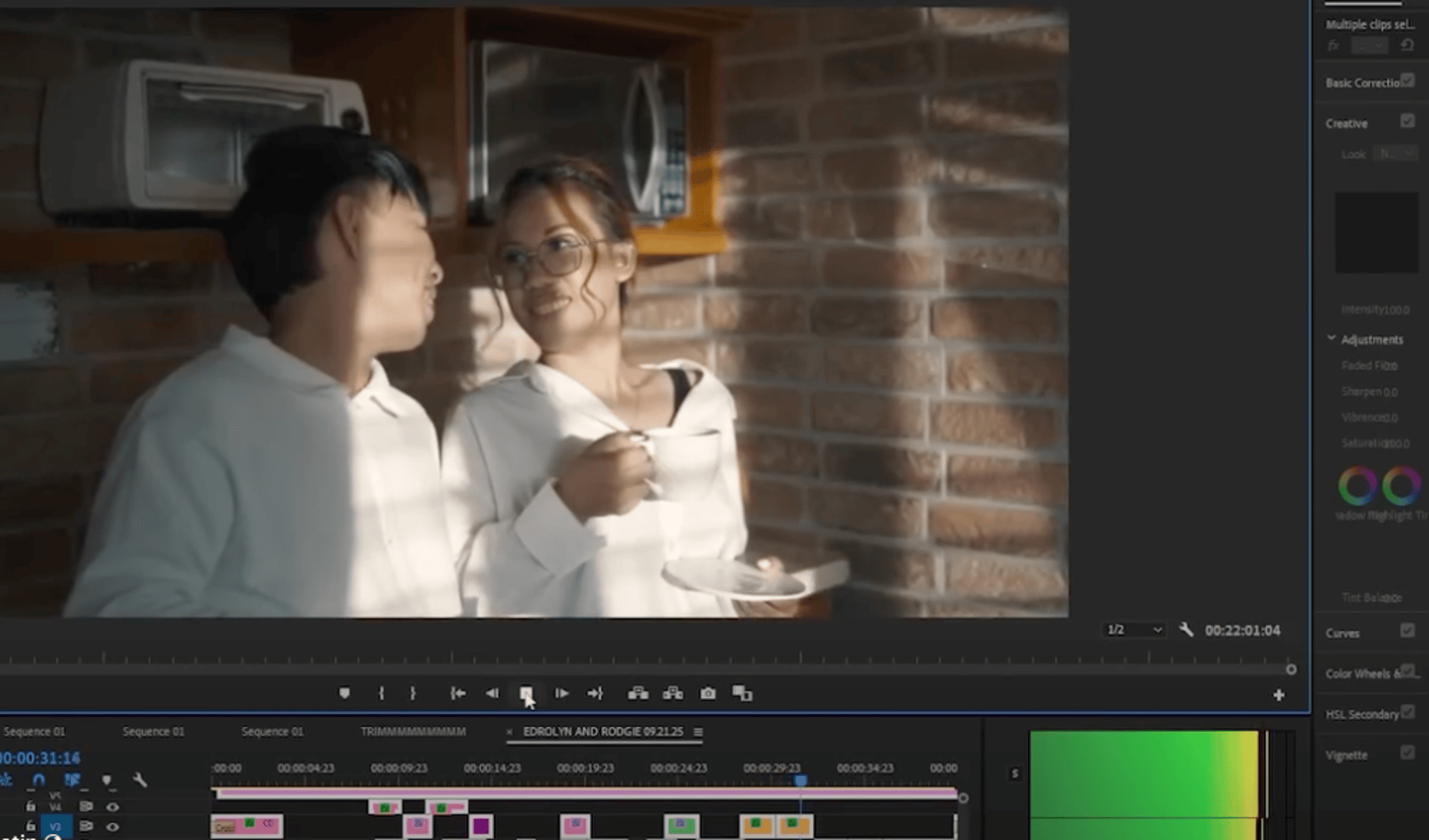Click the Lift button in transport controls
This screenshot has width=1429, height=840.
coord(638,693)
